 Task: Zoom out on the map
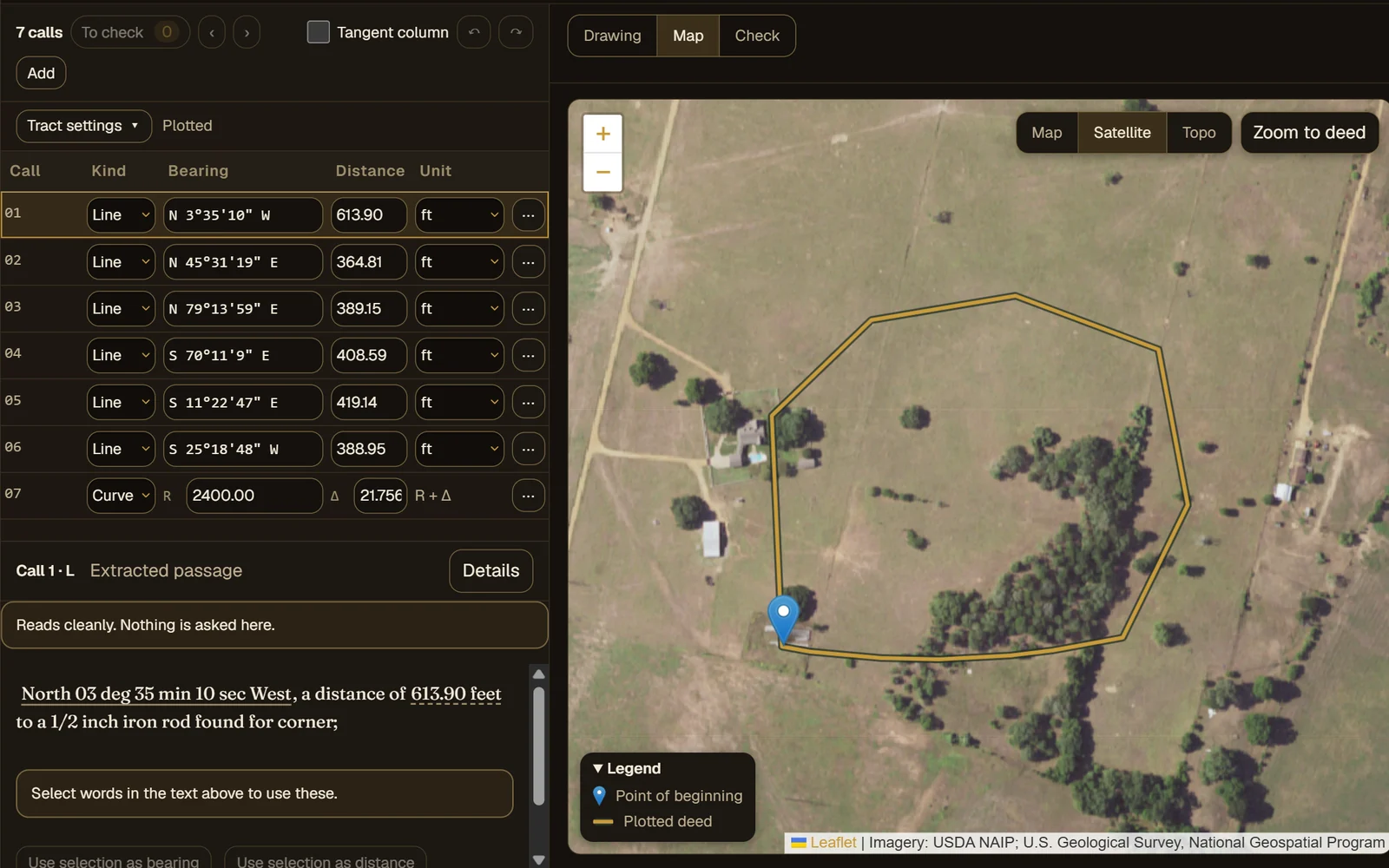point(603,172)
